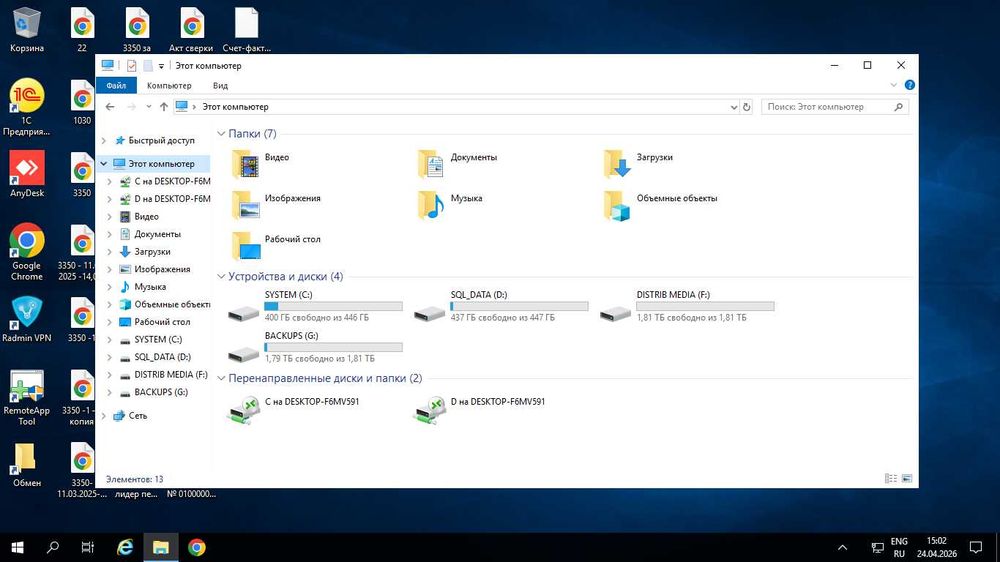Select Загрузки in navigation pane
The image size is (1000, 562).
point(152,251)
